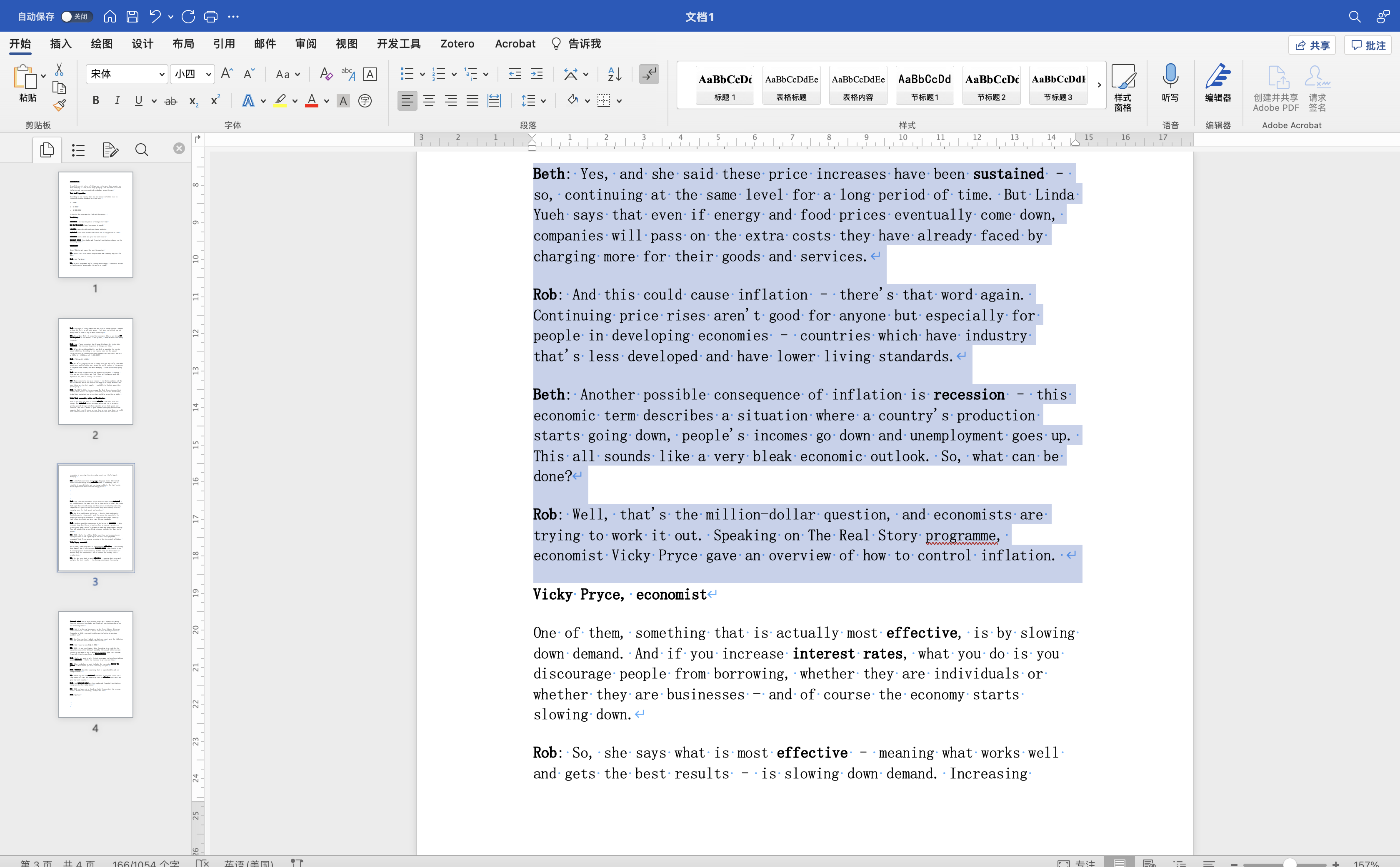Click the Sort icon in paragraph group
This screenshot has width=1400, height=867.
[x=615, y=74]
